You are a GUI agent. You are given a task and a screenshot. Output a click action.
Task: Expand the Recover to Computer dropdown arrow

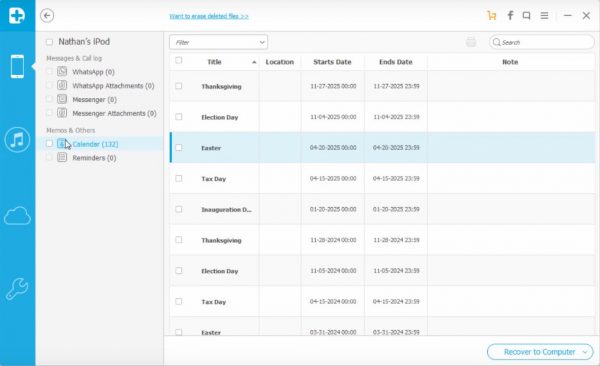[586, 352]
